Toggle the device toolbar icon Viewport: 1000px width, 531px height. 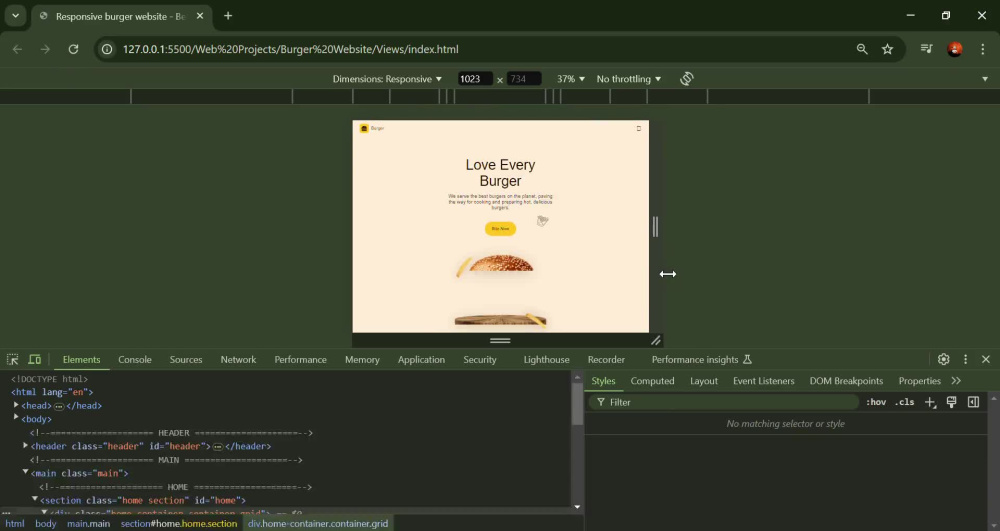34,360
